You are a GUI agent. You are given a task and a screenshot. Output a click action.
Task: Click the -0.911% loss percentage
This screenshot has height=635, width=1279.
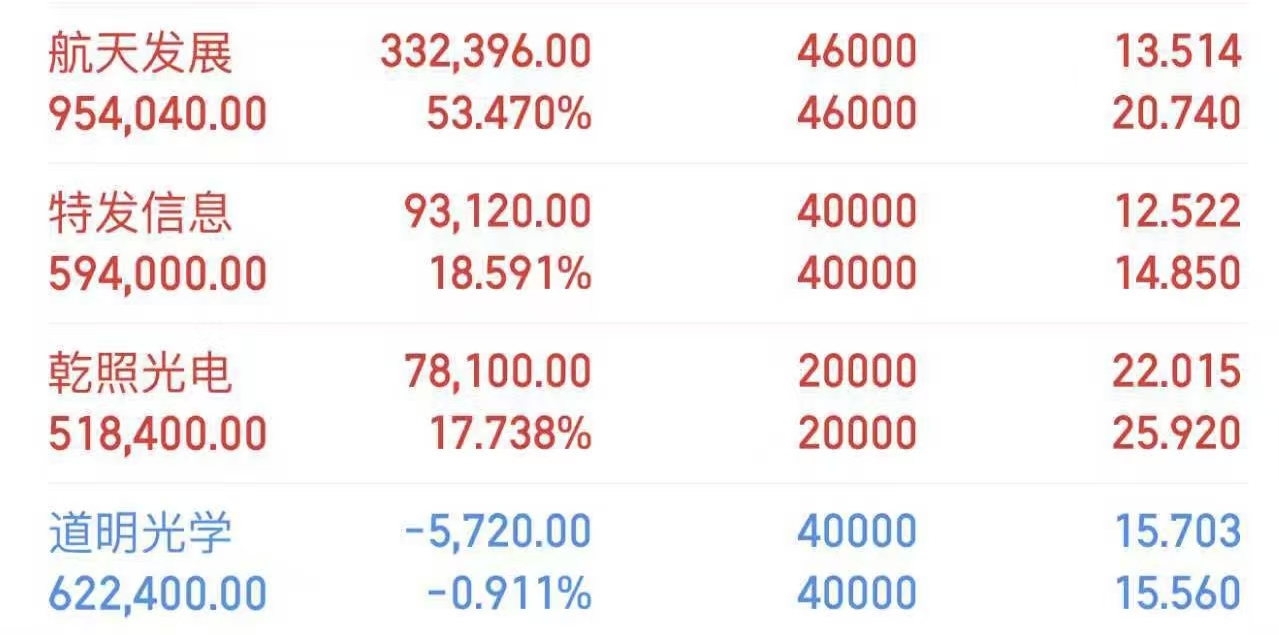pyautogui.click(x=509, y=595)
